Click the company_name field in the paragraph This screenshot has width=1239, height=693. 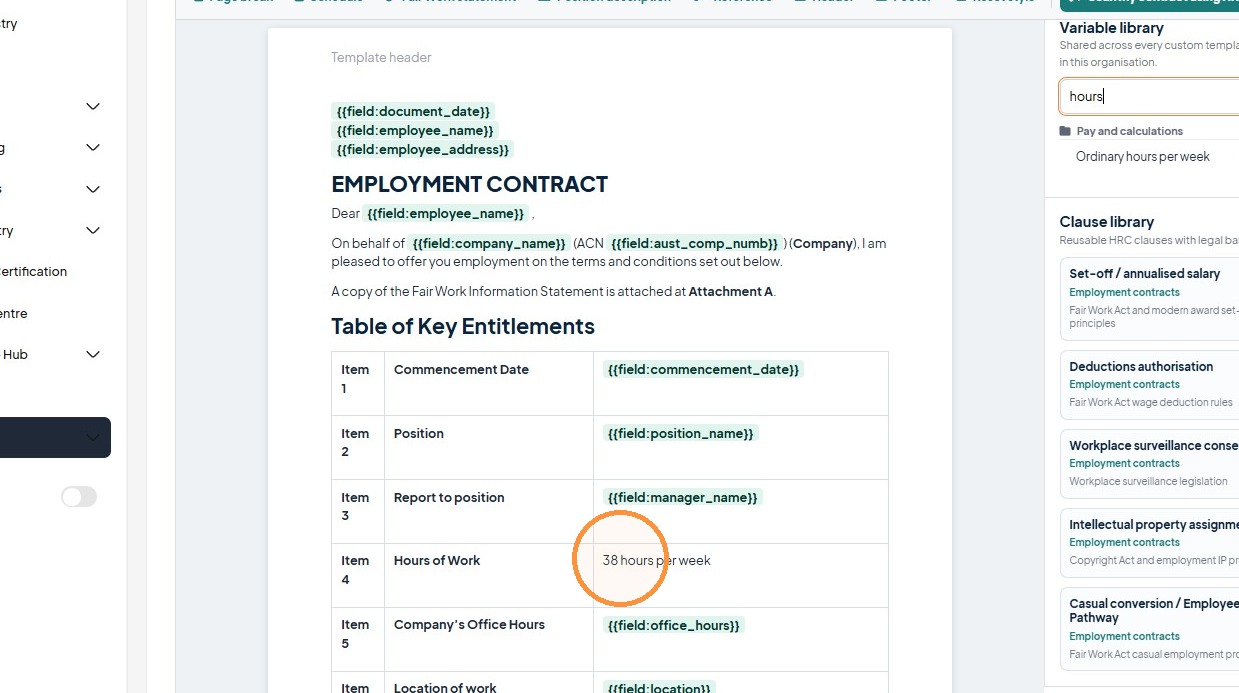[x=489, y=243]
